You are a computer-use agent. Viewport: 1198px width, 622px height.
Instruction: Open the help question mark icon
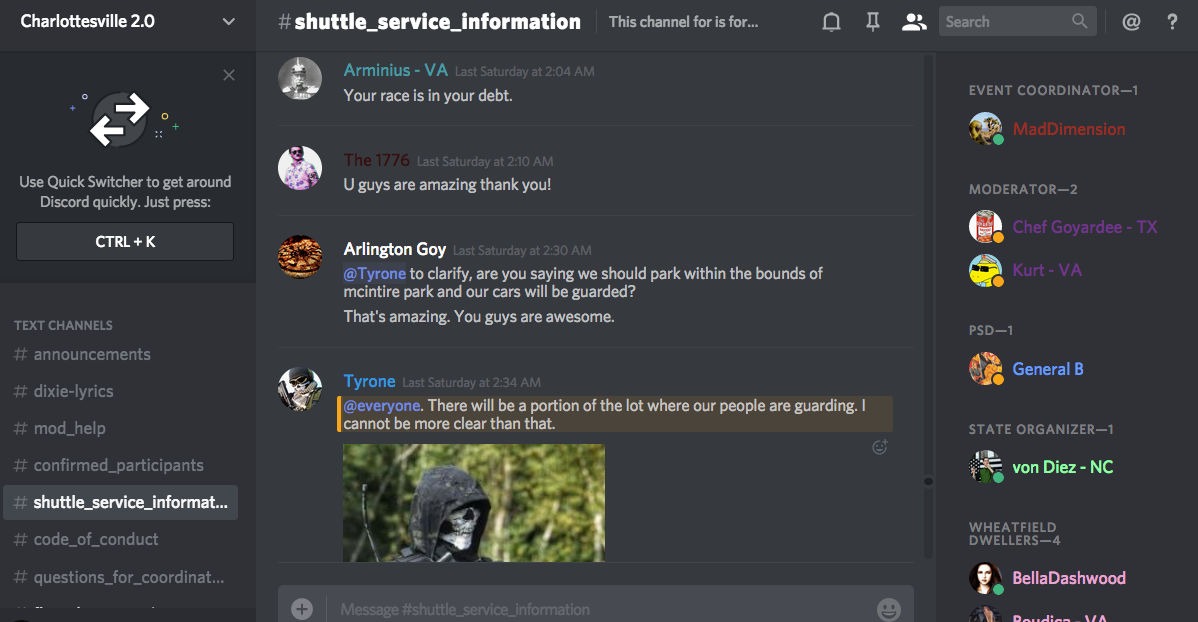point(1173,22)
